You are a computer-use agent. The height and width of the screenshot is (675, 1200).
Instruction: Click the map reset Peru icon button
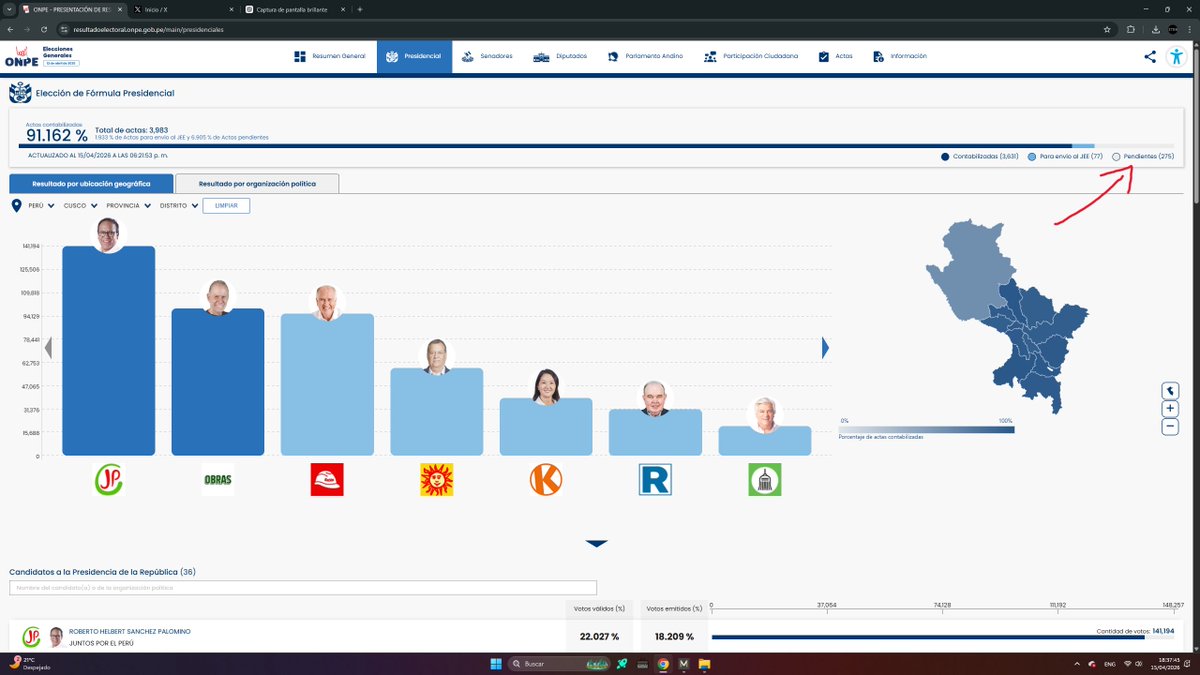pyautogui.click(x=1170, y=390)
